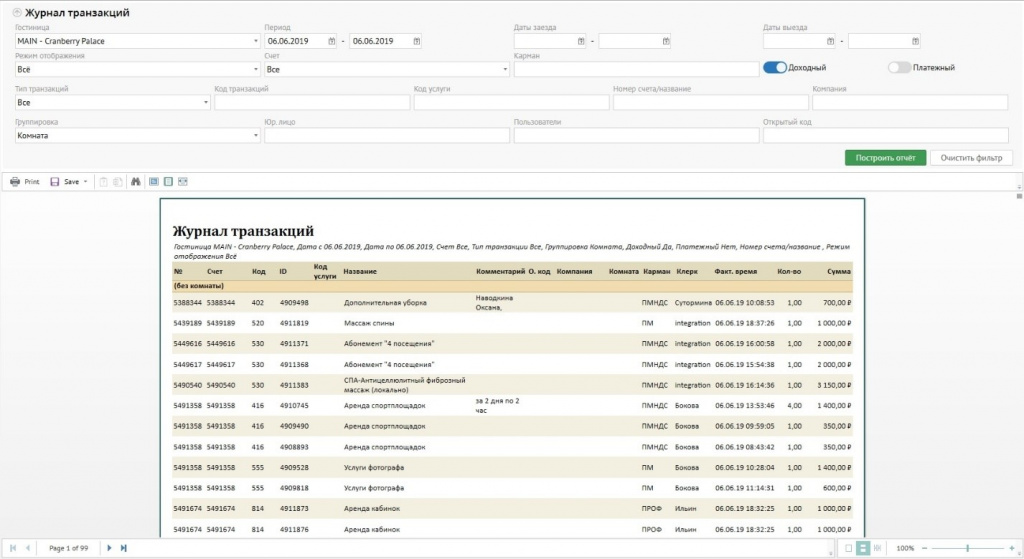
Task: Zoom out with the minus icon
Action: coord(924,548)
